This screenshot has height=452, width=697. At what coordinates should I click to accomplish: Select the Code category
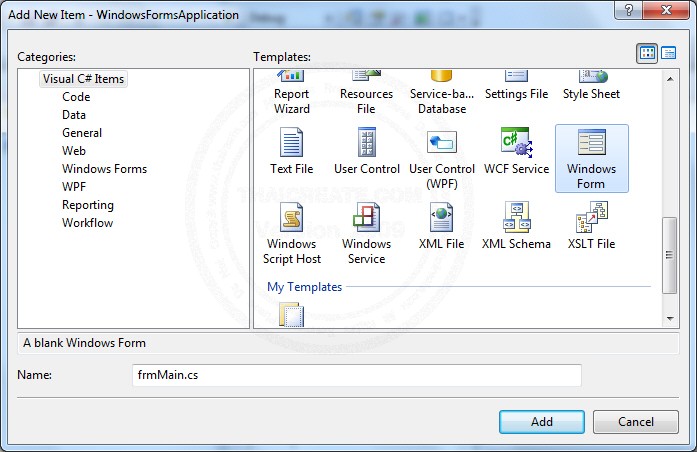pyautogui.click(x=76, y=97)
